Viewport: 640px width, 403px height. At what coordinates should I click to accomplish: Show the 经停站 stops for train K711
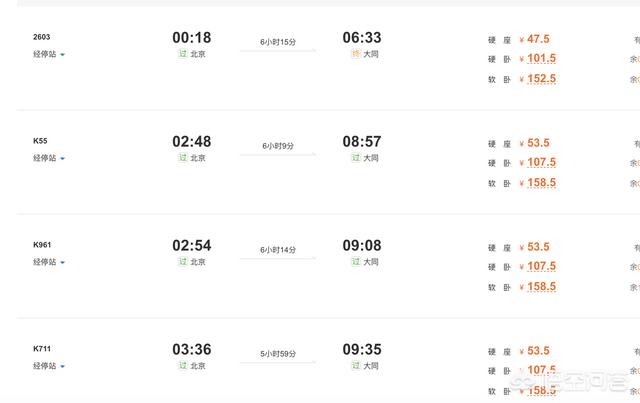49,366
